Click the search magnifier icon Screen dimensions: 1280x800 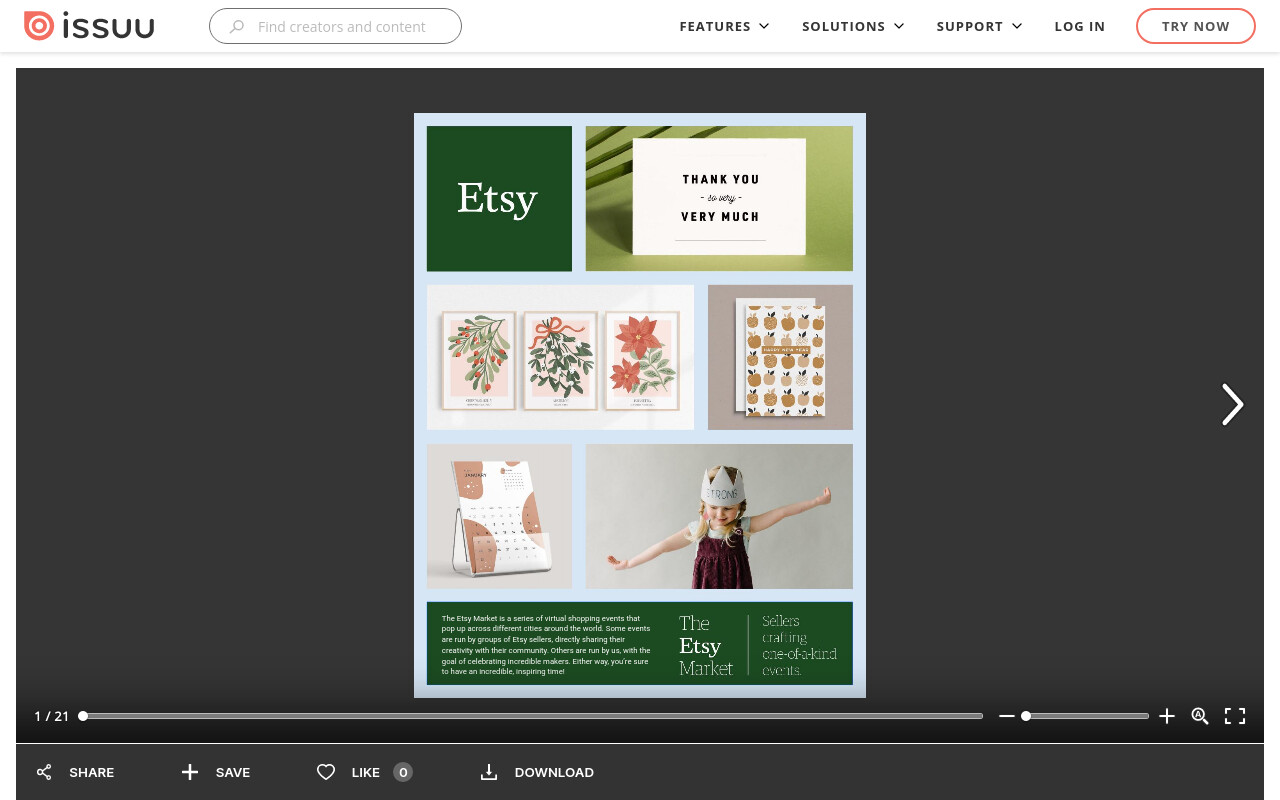tap(237, 27)
